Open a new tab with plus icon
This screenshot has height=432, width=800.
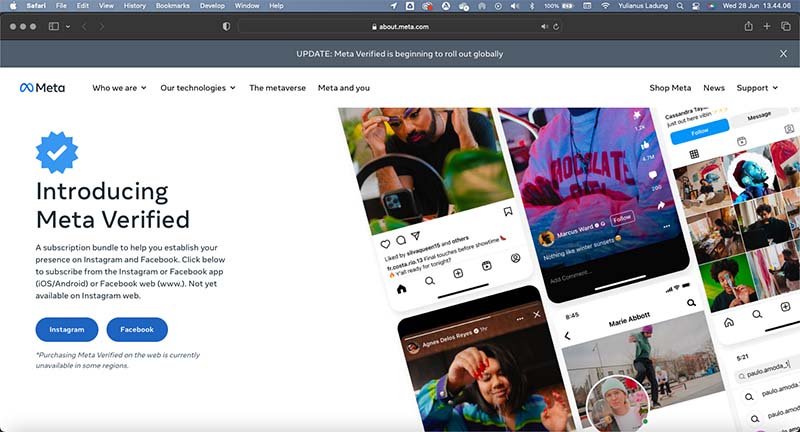766,26
